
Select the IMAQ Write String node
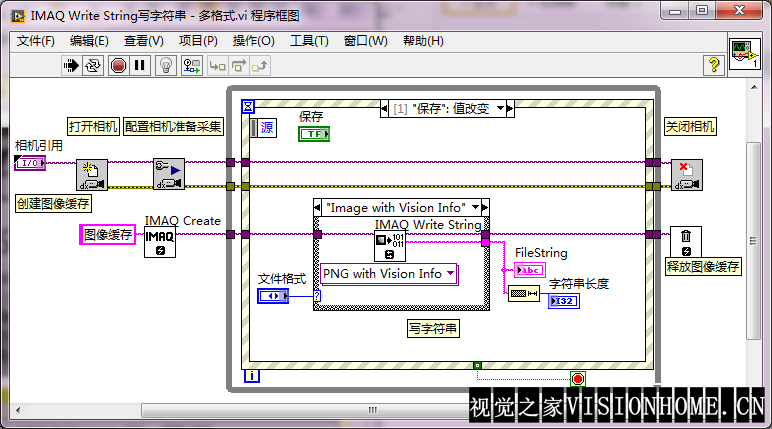click(x=390, y=246)
